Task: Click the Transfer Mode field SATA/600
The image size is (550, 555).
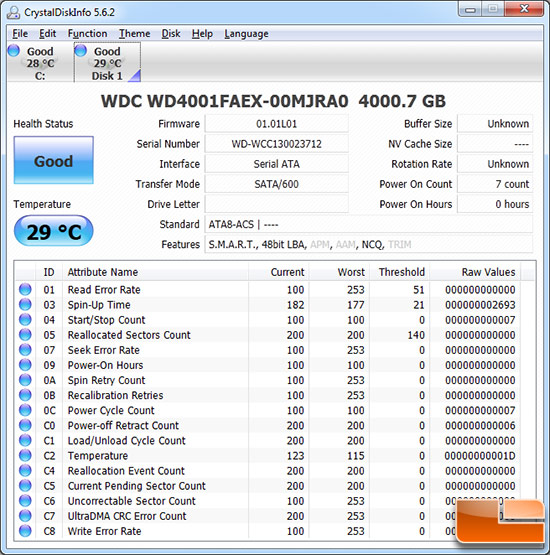Action: point(276,184)
